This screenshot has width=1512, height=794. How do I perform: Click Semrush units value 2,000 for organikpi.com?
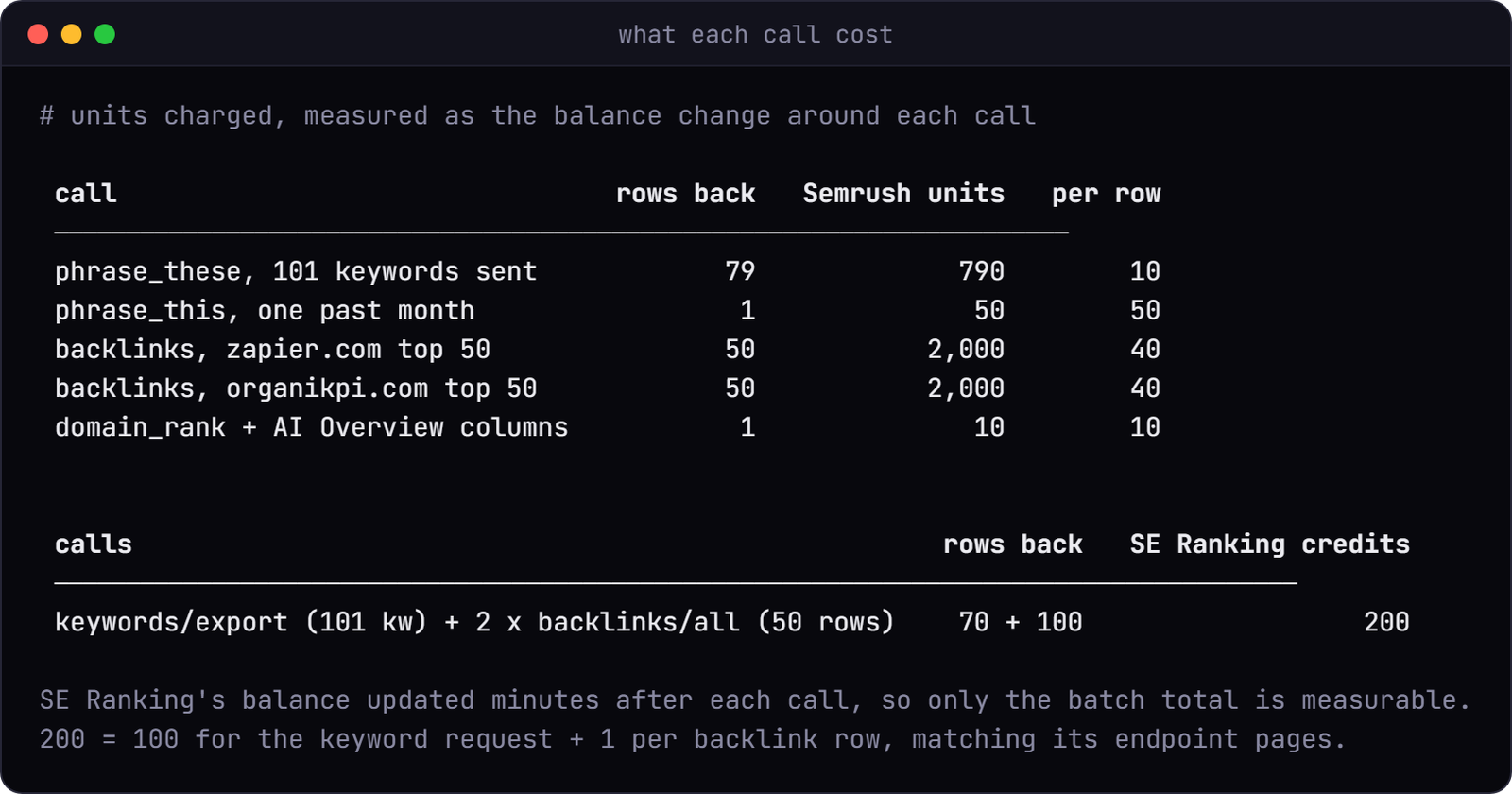click(x=966, y=388)
